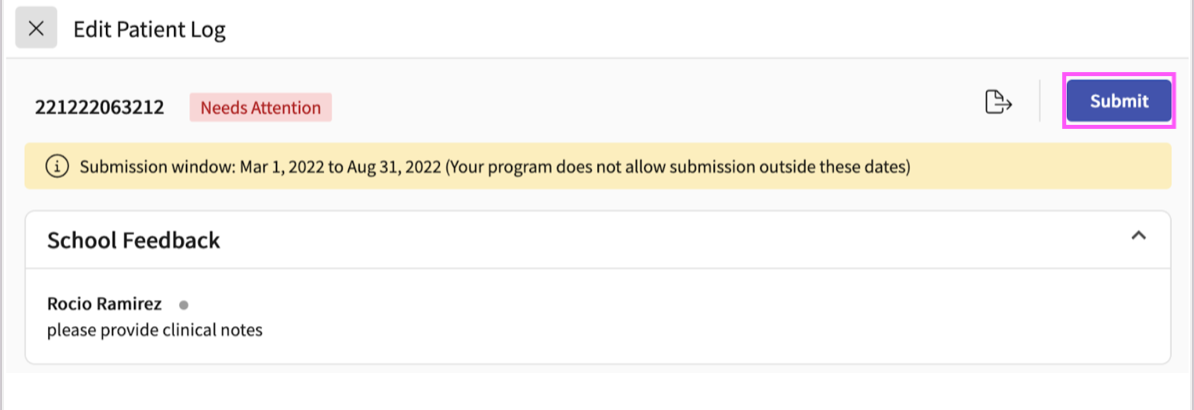1194x410 pixels.
Task: Click the export log document icon
Action: coord(998,102)
